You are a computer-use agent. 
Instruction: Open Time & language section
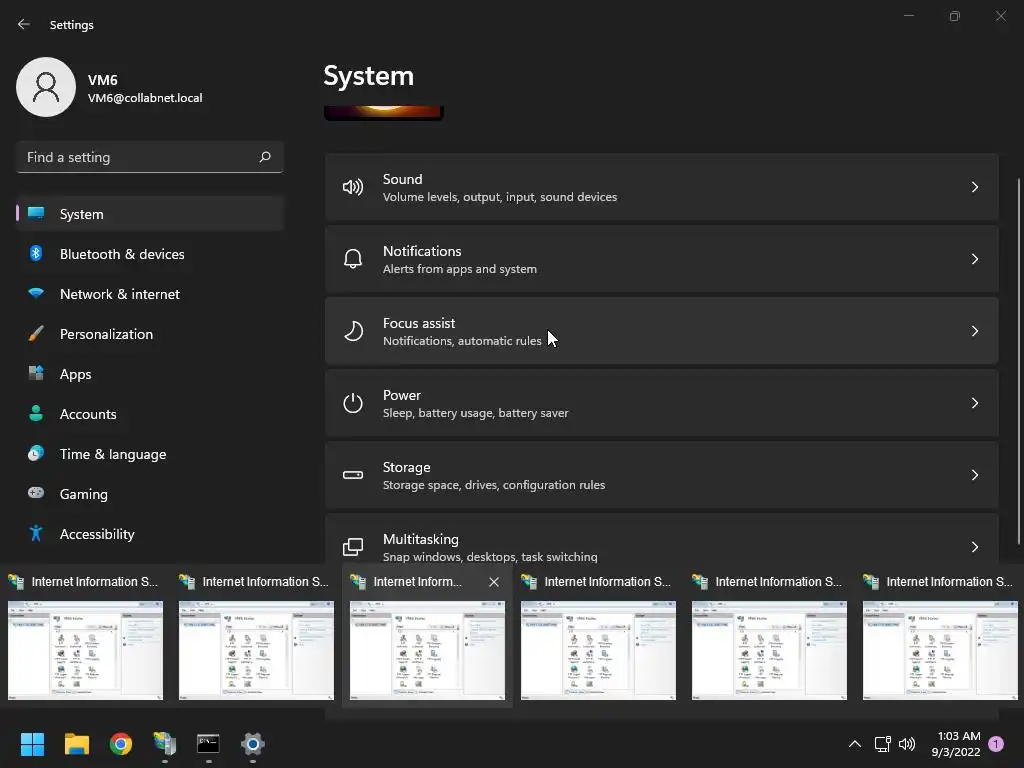click(x=150, y=453)
